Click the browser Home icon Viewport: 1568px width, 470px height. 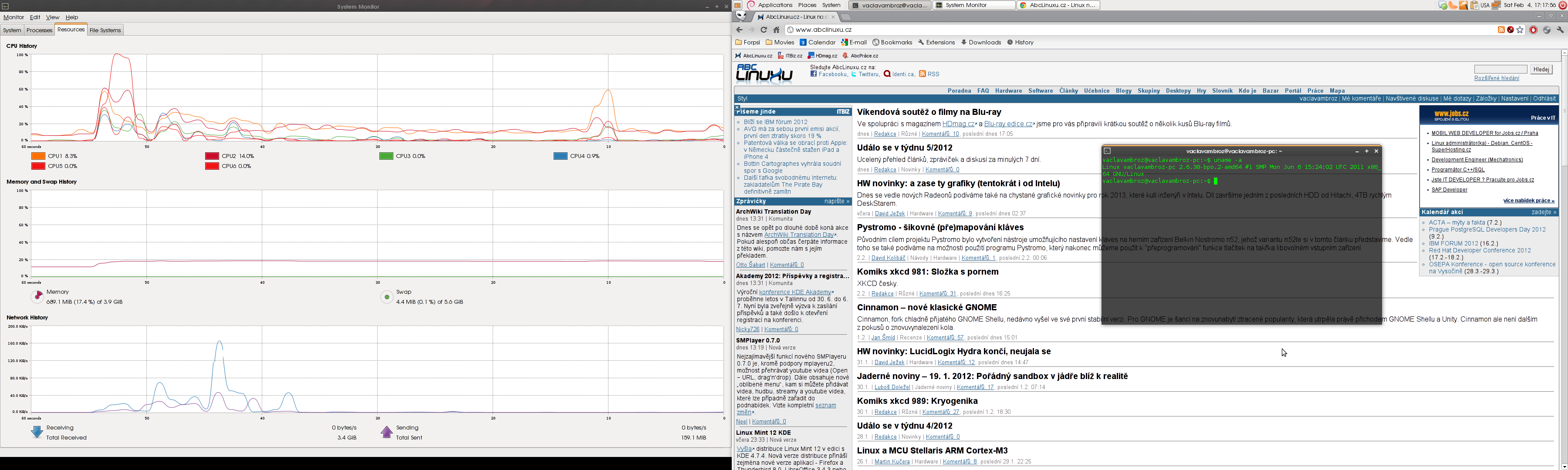pyautogui.click(x=777, y=30)
